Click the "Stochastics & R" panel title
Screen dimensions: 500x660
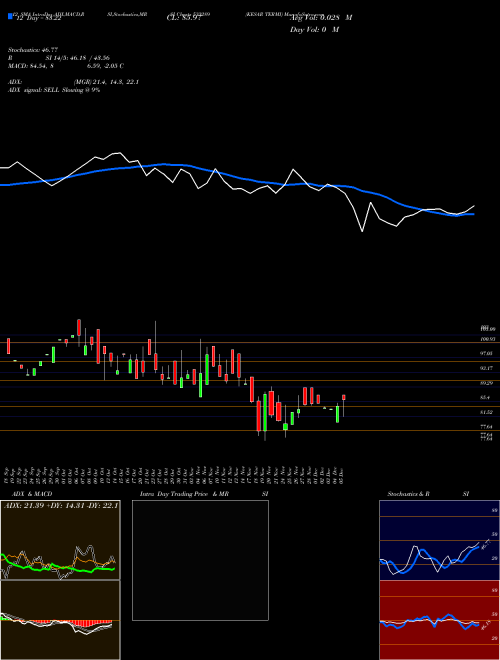(x=409, y=494)
